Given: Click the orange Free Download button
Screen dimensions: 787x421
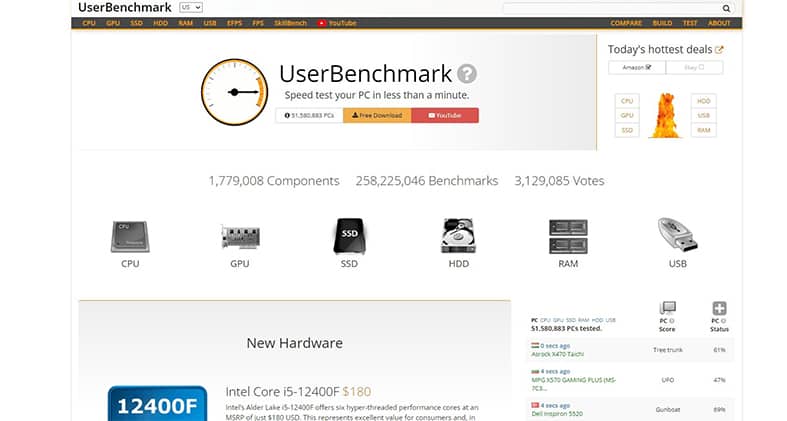Looking at the screenshot, I should click(377, 115).
